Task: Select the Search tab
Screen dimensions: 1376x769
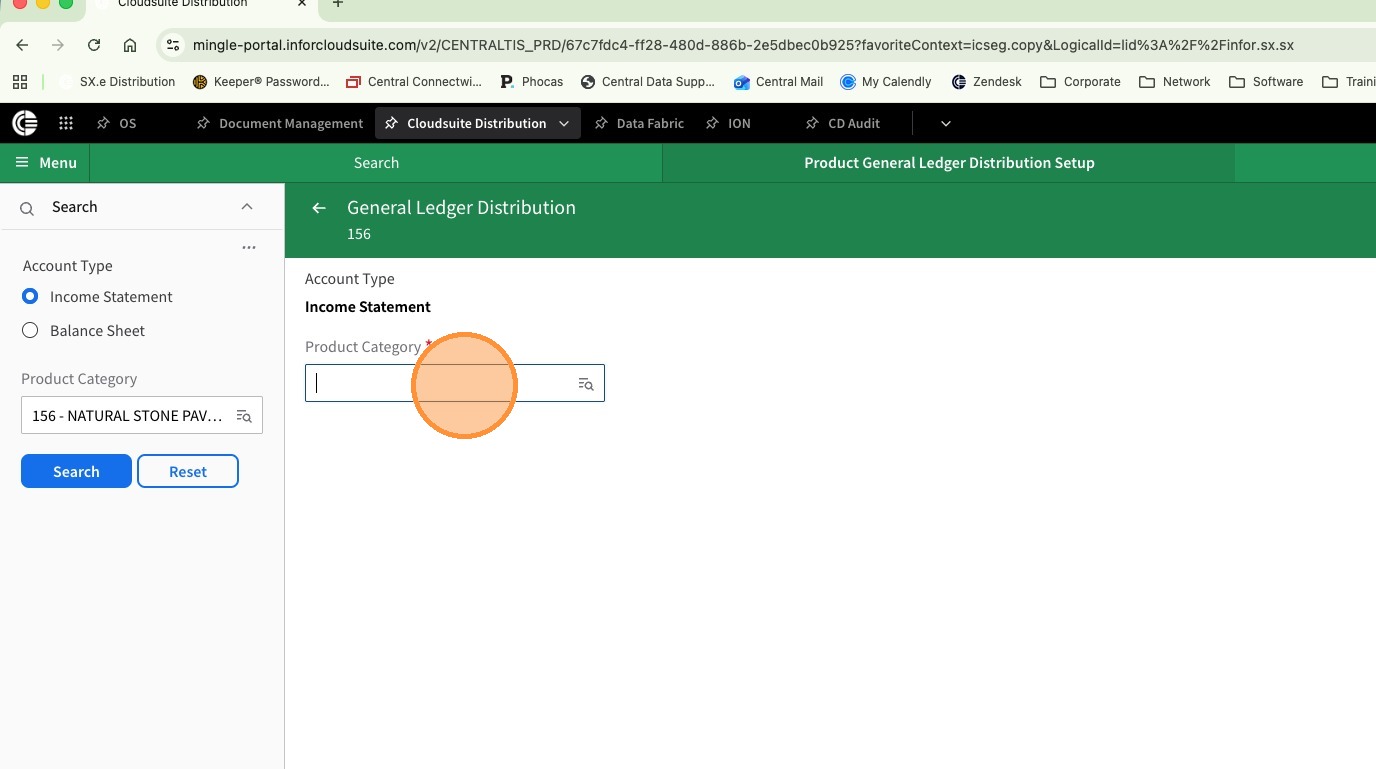Action: coord(376,163)
